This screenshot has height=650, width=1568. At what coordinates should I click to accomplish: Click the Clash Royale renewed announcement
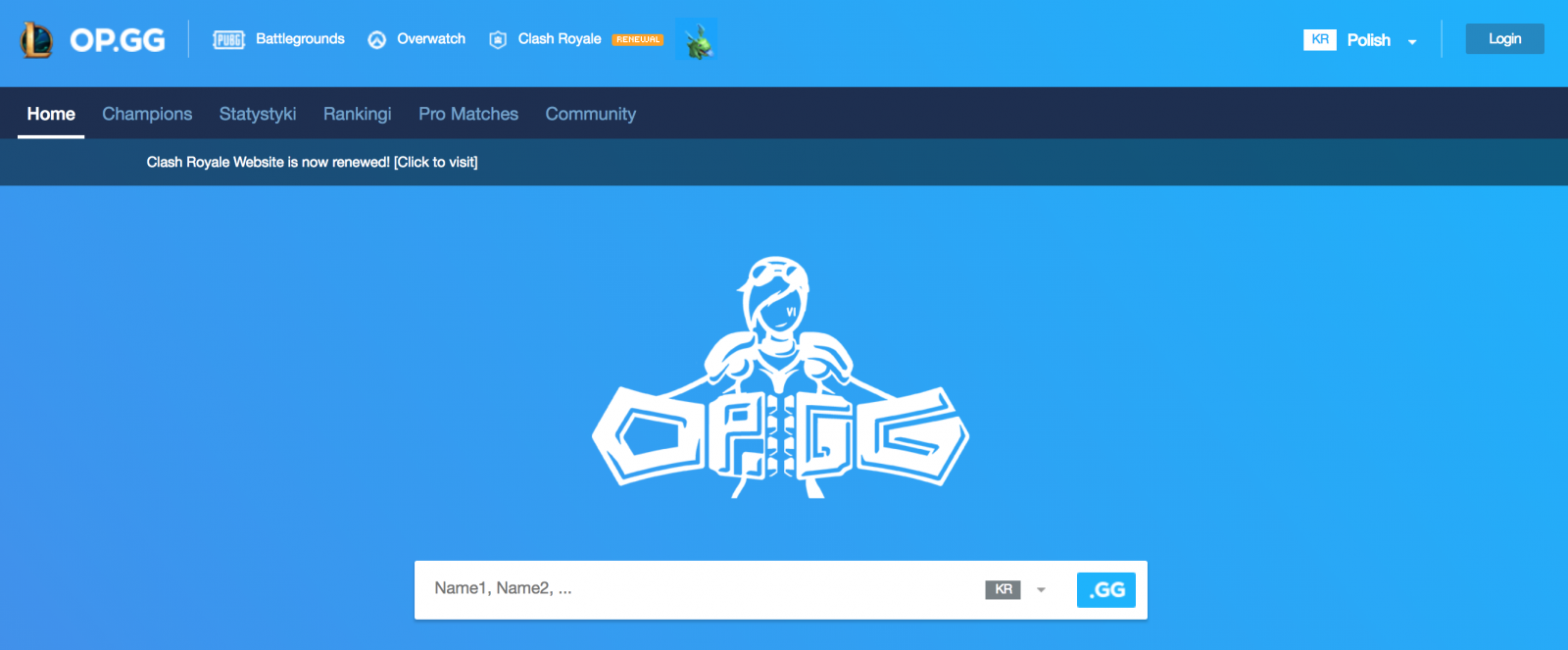pos(313,162)
